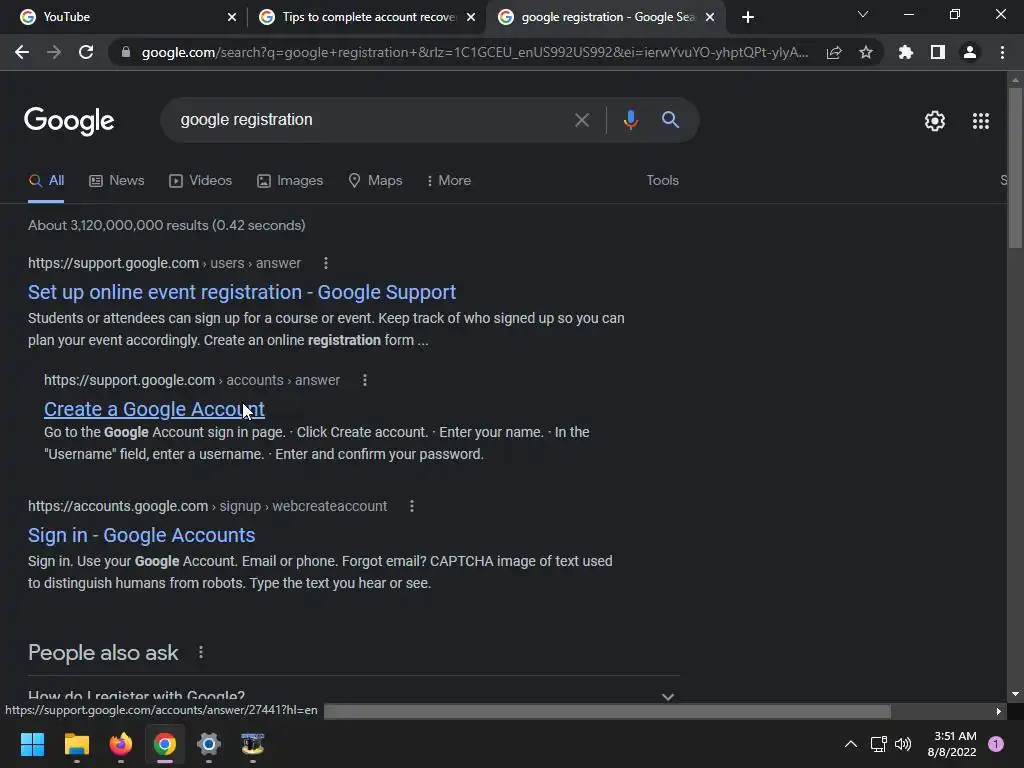Clear the search box with the X
The width and height of the screenshot is (1024, 768).
click(x=582, y=120)
